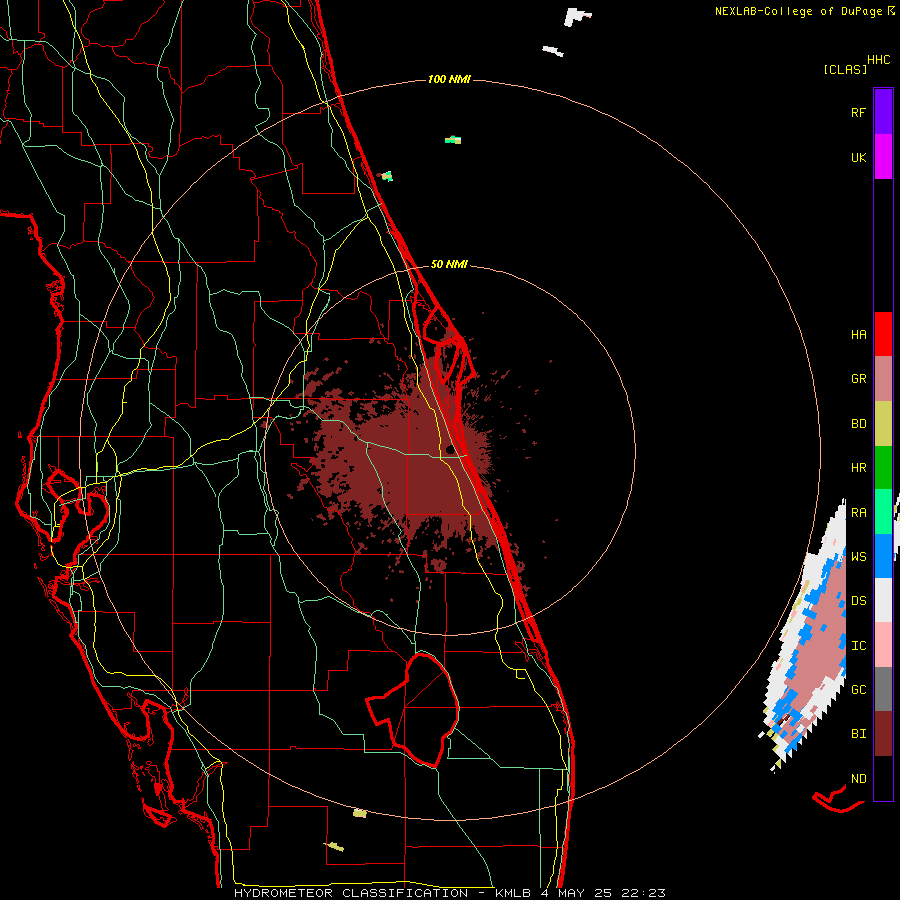The image size is (900, 900).
Task: Click the black radar site dot
Action: tap(450, 449)
